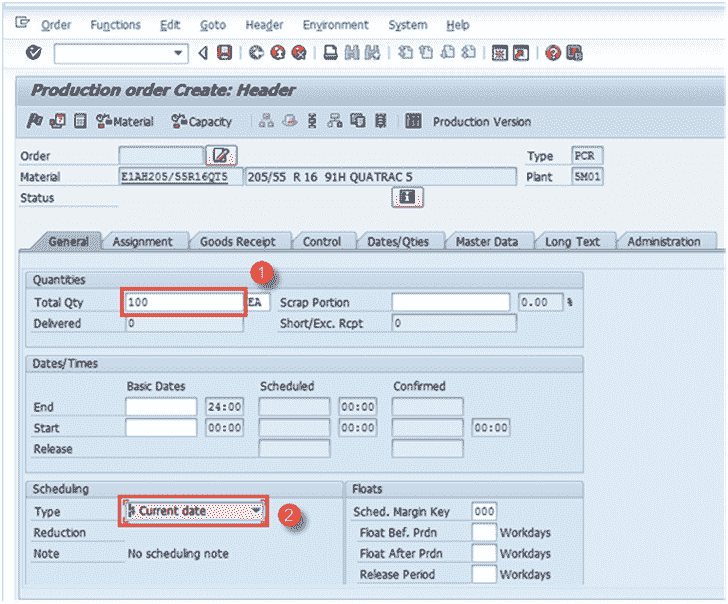Click the scrap percentage 0.00 field

click(x=540, y=302)
